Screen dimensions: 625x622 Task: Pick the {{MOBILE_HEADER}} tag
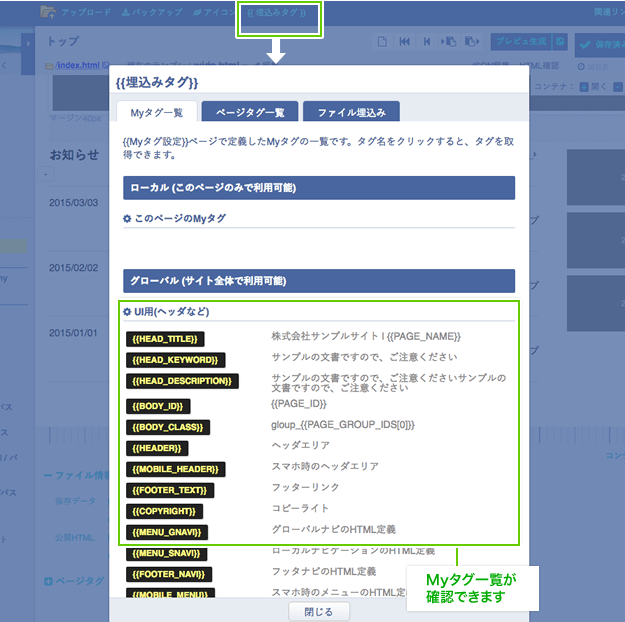click(x=176, y=469)
